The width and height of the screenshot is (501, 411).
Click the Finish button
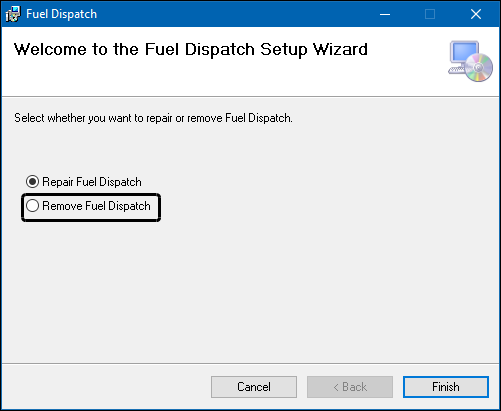(446, 387)
